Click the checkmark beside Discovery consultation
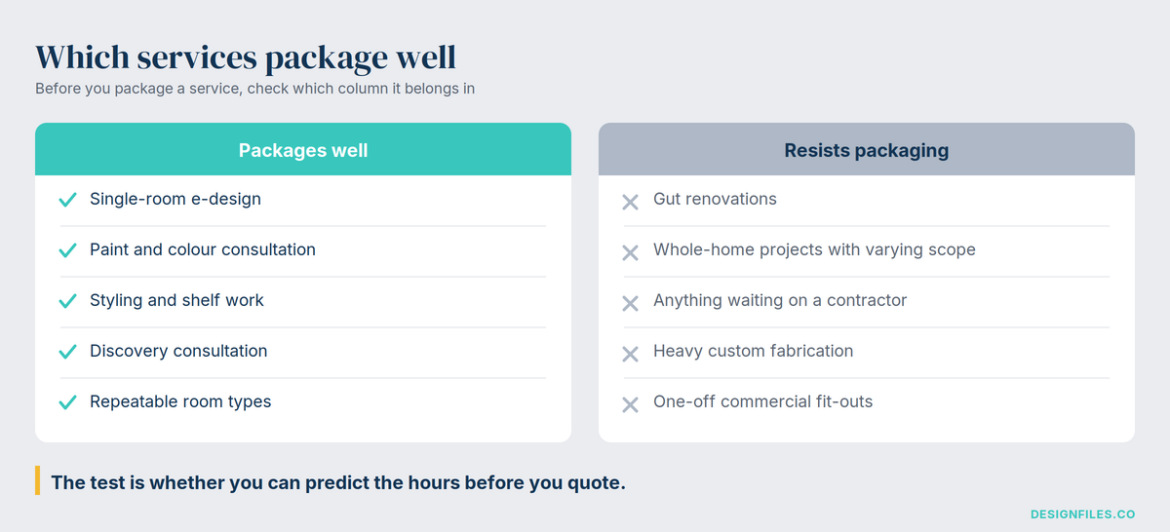Viewport: 1170px width, 532px height. click(x=68, y=352)
